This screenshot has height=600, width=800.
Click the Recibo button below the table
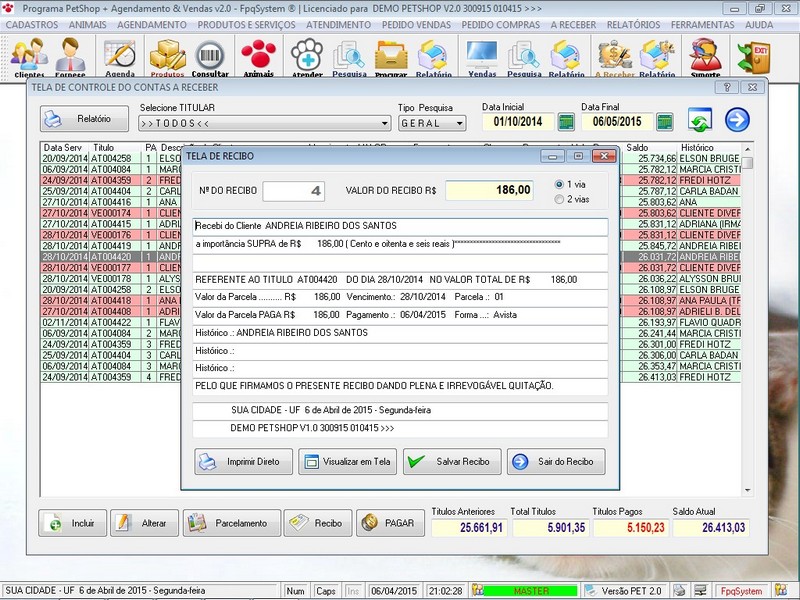318,523
